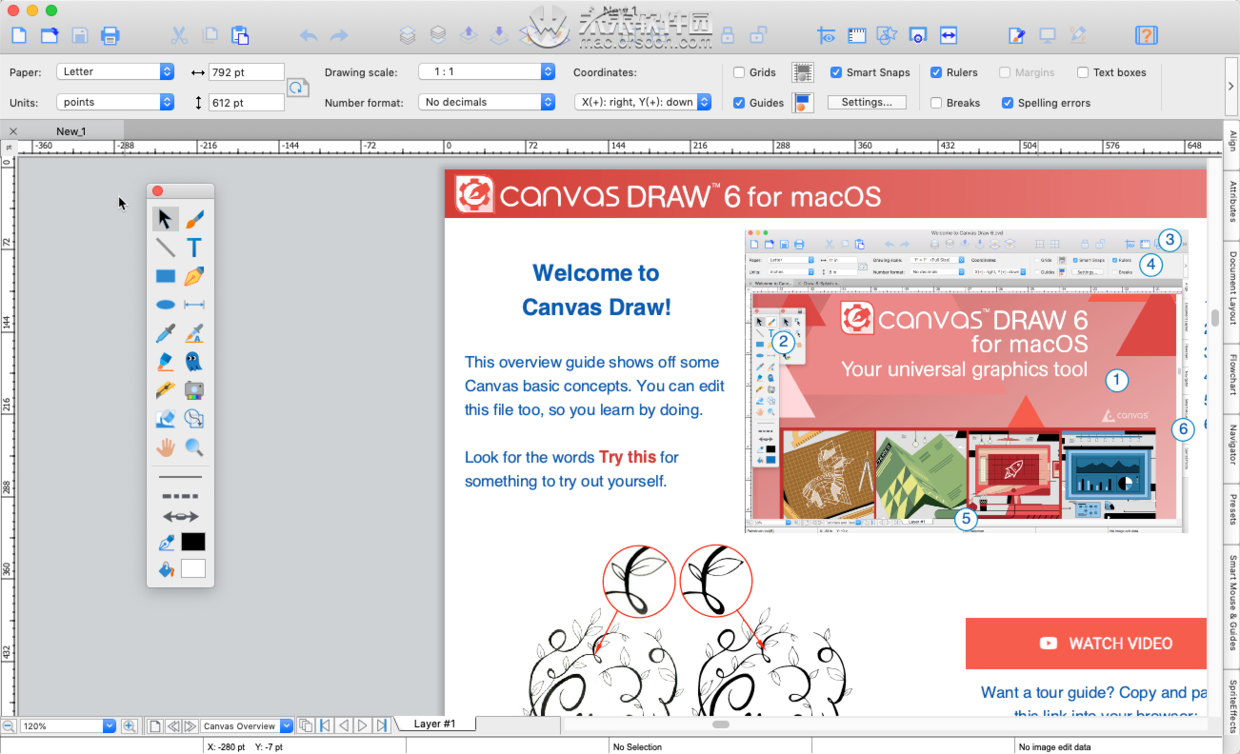Image resolution: width=1240 pixels, height=754 pixels.
Task: Click the New document toolbar icon
Action: click(x=19, y=36)
